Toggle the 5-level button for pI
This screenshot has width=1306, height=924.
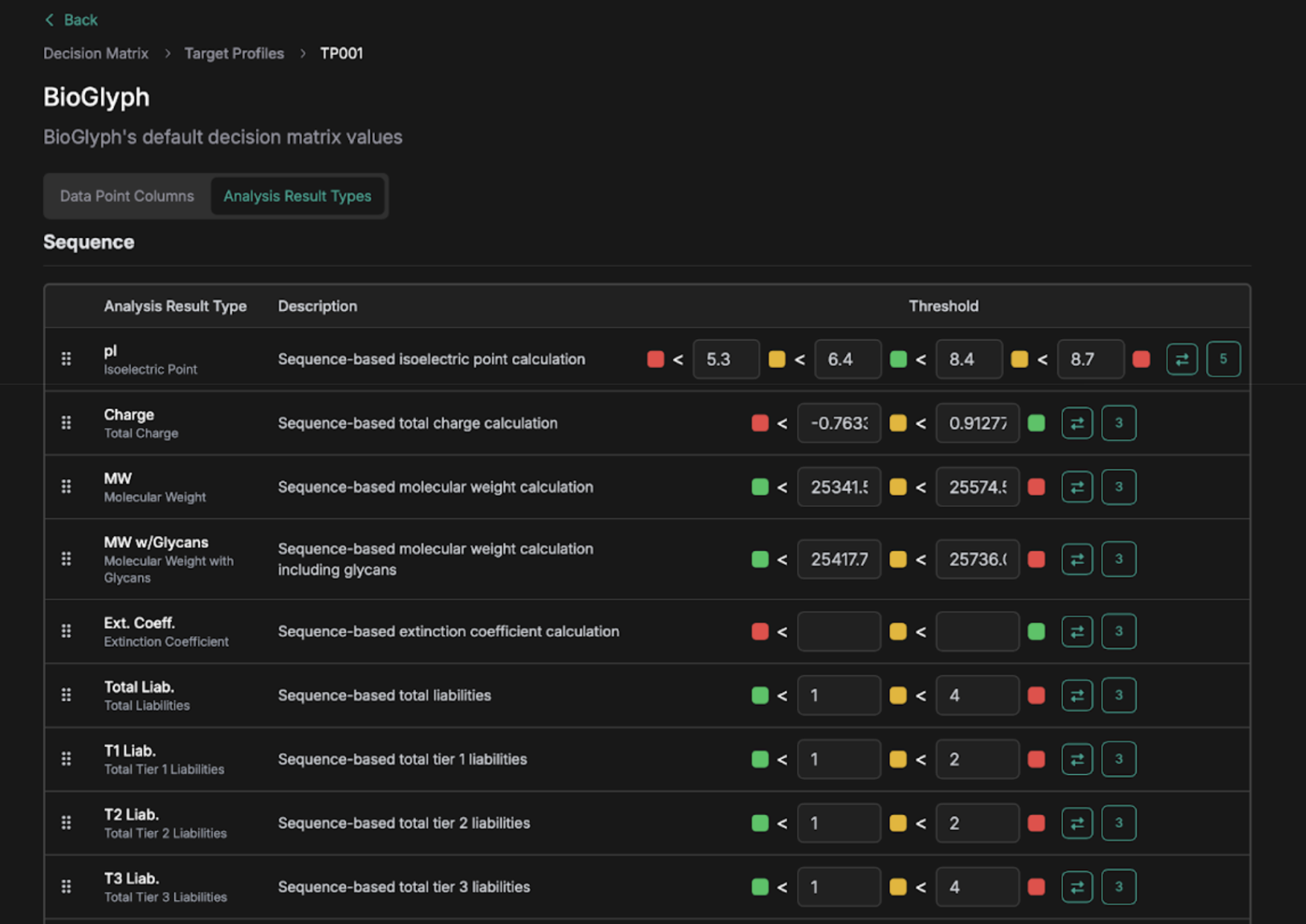coord(1223,359)
